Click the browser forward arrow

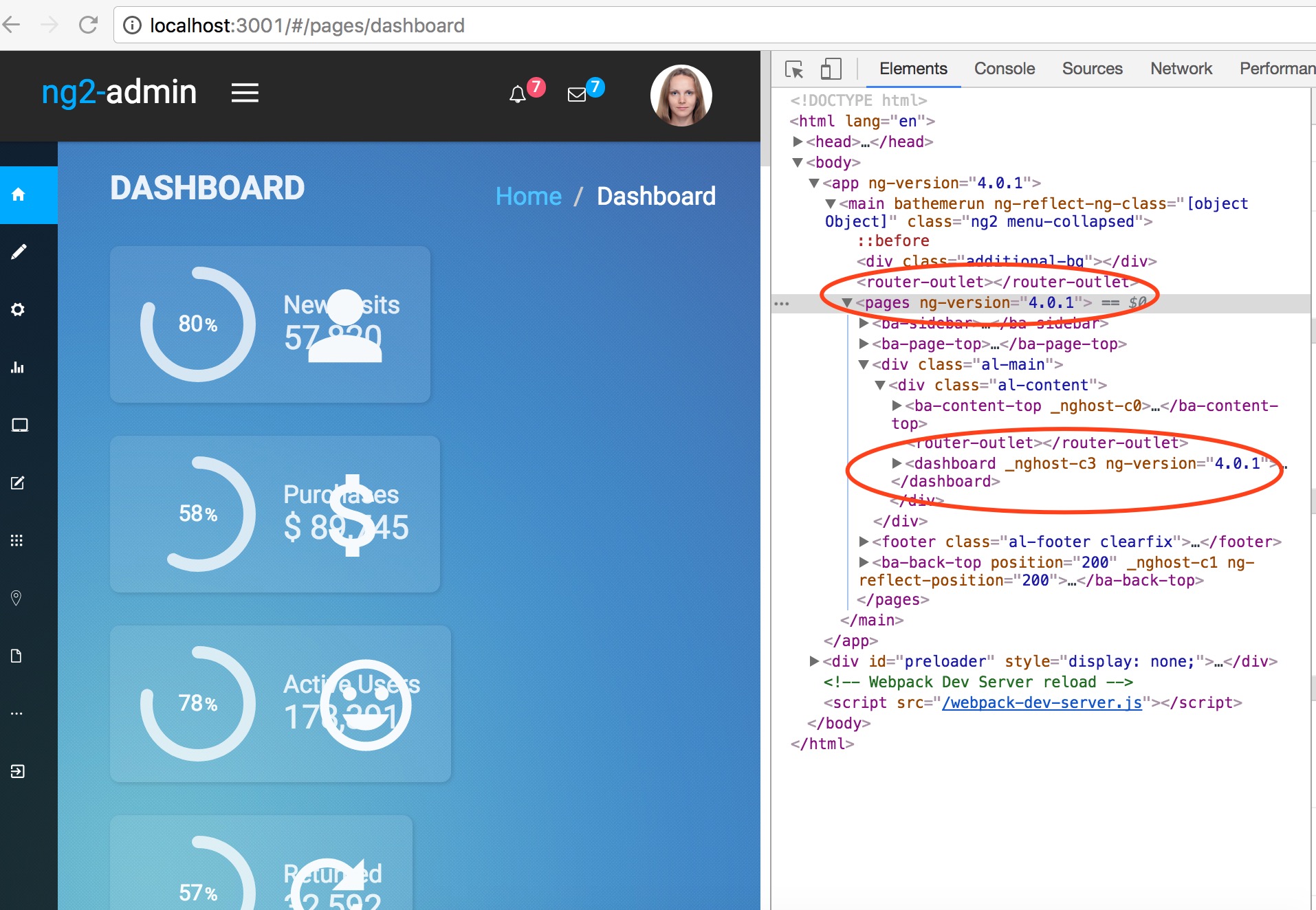50,25
